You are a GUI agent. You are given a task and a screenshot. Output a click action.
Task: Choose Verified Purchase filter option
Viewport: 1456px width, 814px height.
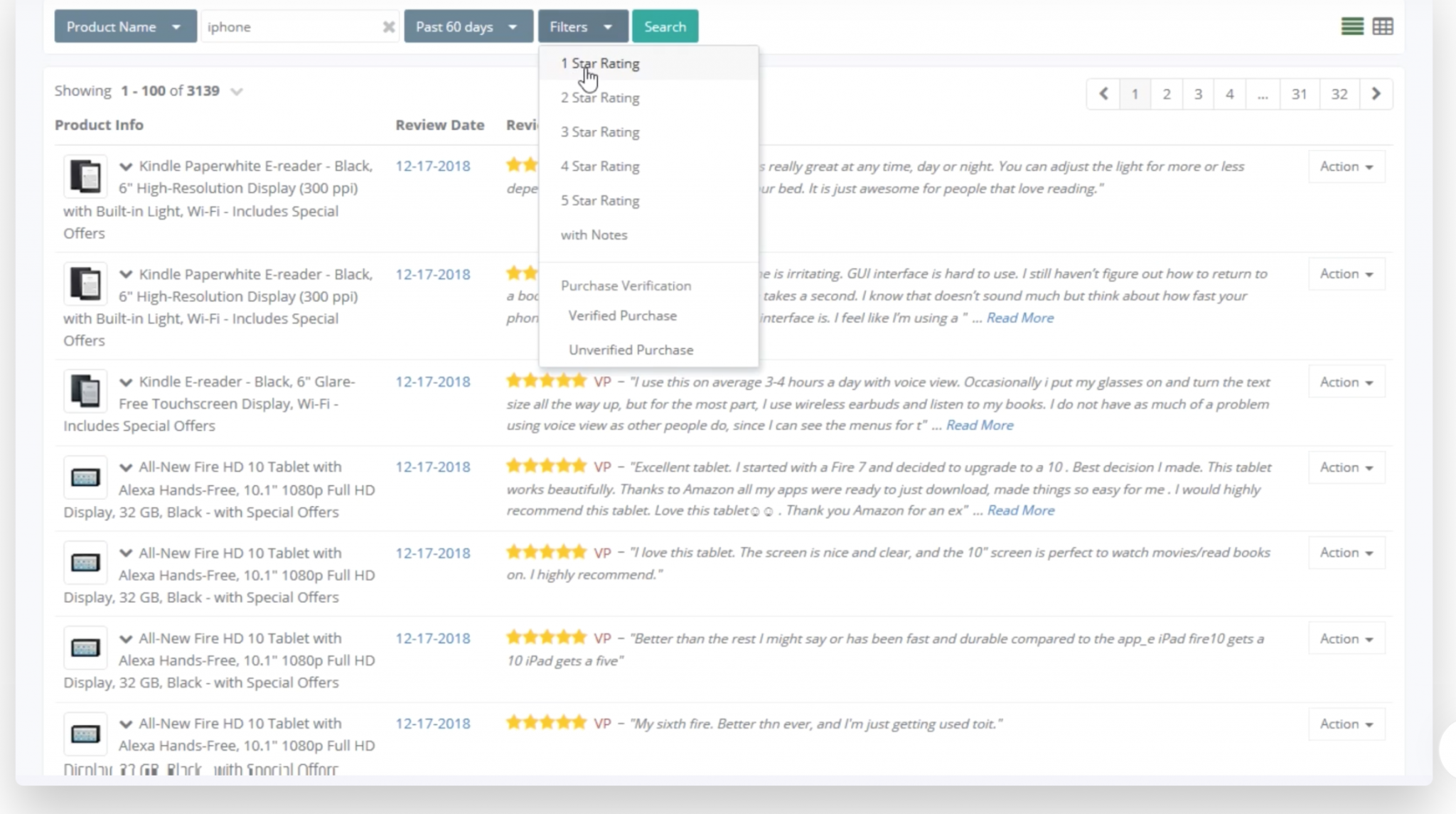pyautogui.click(x=648, y=315)
